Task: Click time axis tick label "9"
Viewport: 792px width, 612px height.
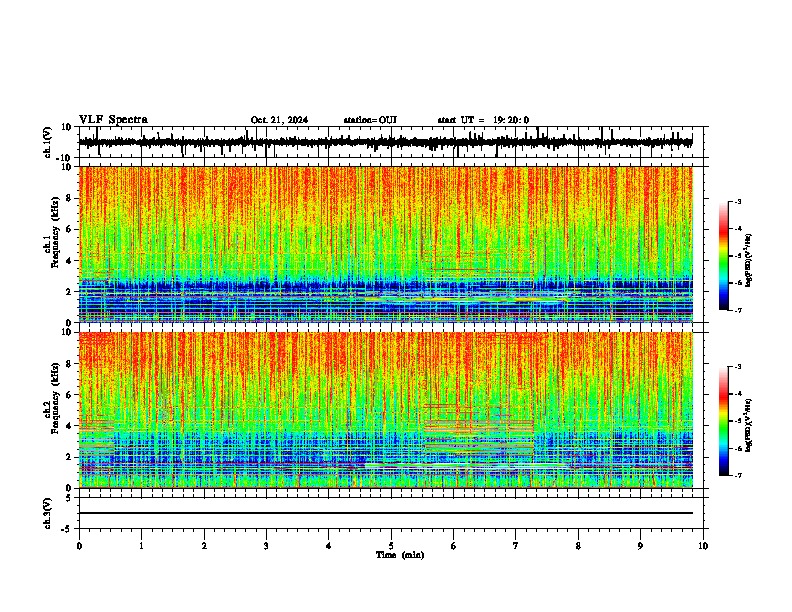Action: tap(640, 546)
